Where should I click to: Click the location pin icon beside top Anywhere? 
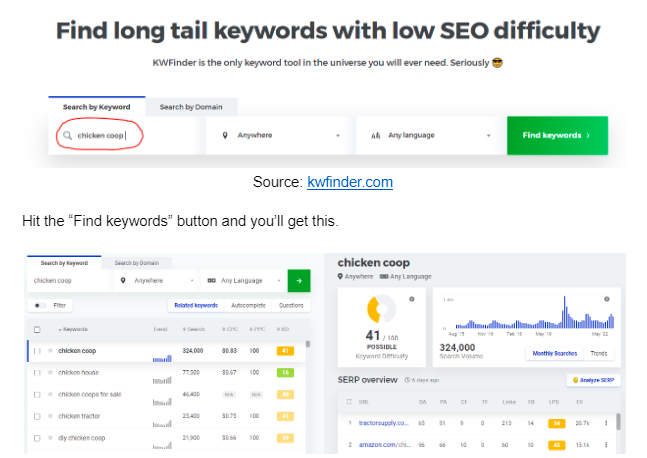click(x=225, y=135)
